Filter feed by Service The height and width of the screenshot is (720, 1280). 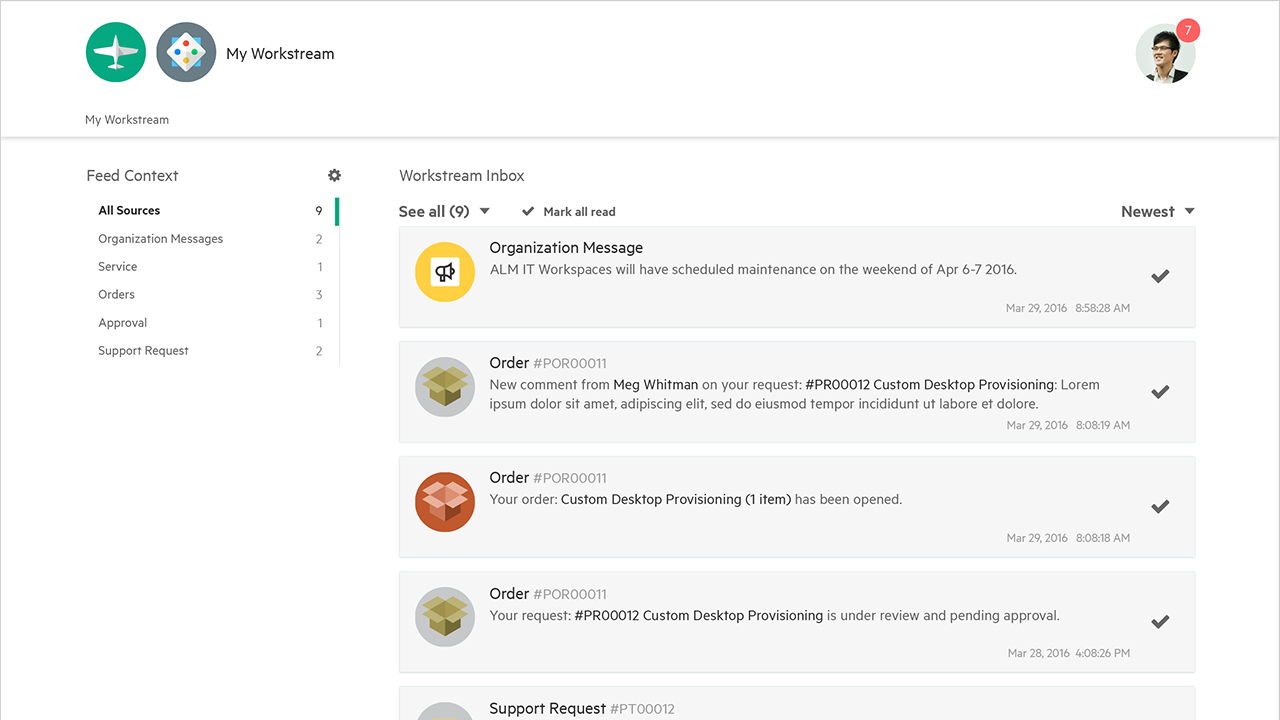211,267
